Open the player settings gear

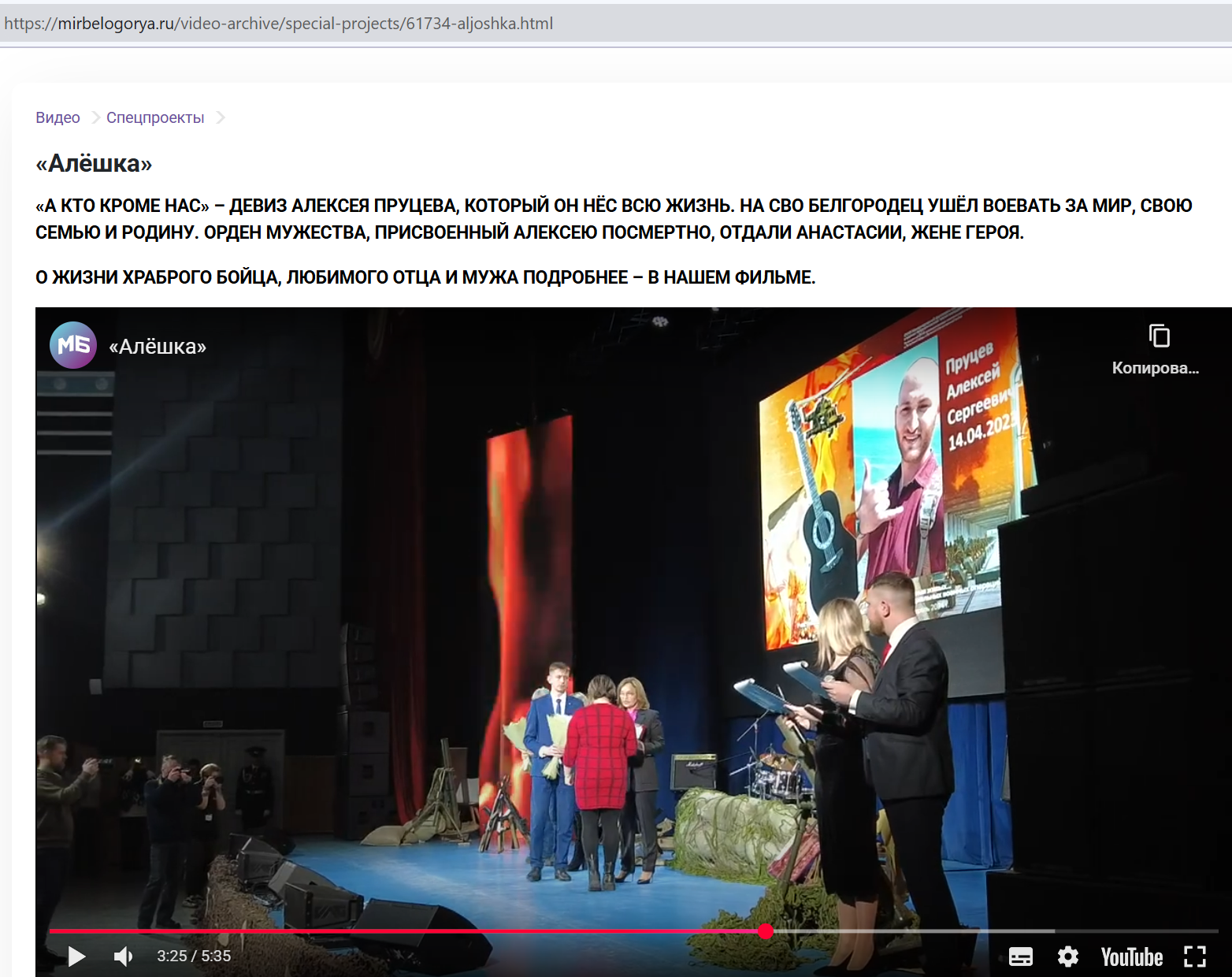pyautogui.click(x=1067, y=957)
